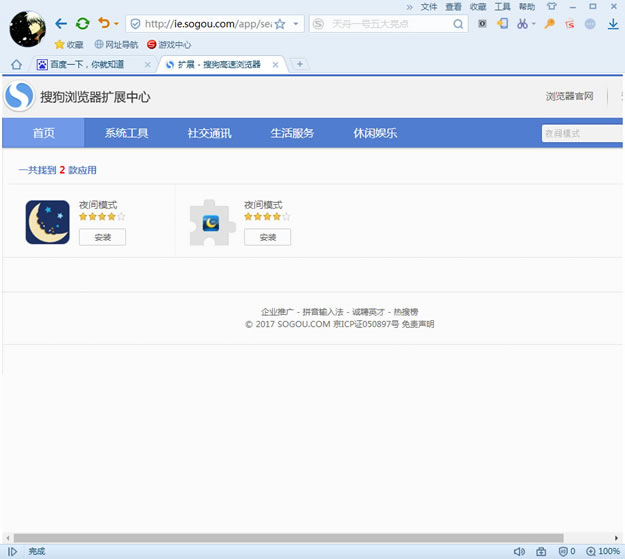Click the orange undo closed page icon
The image size is (625, 559).
[104, 23]
